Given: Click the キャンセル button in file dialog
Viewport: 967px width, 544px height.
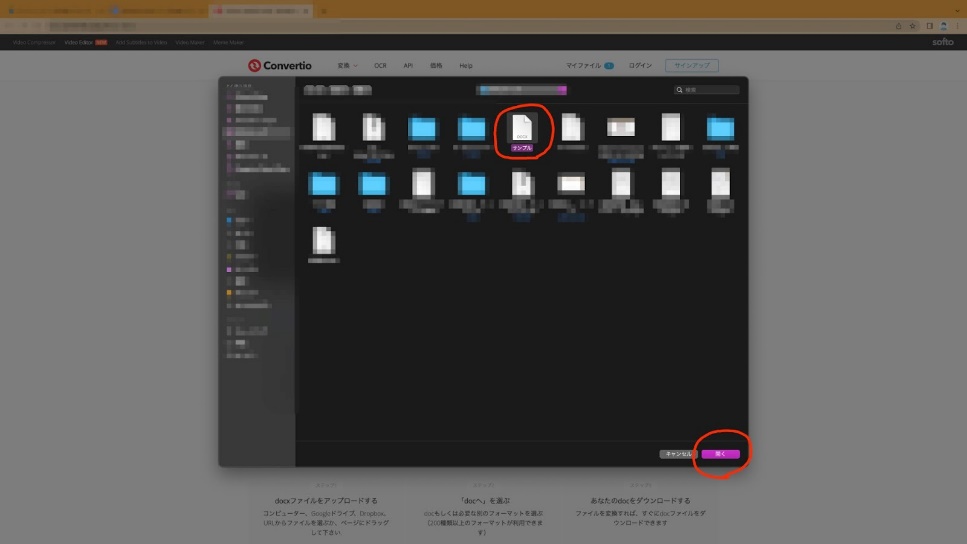Looking at the screenshot, I should pos(678,454).
